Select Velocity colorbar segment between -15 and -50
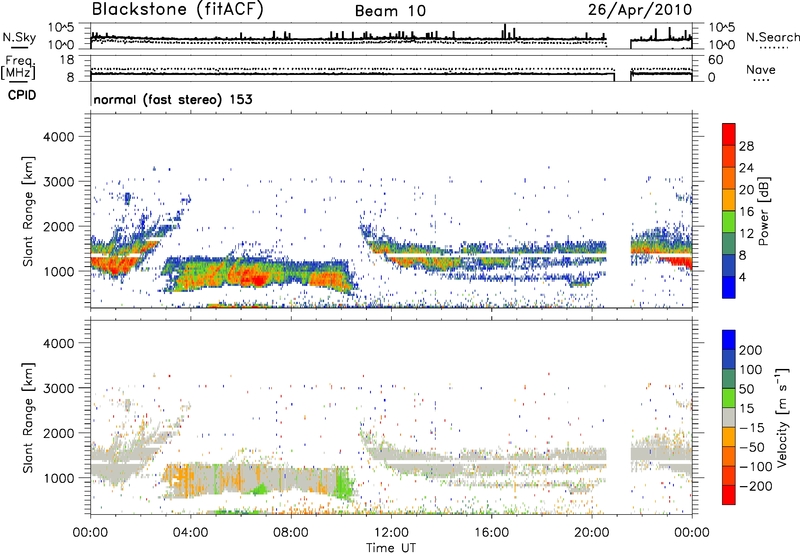Viewport: 800px width, 554px height. pos(729,437)
